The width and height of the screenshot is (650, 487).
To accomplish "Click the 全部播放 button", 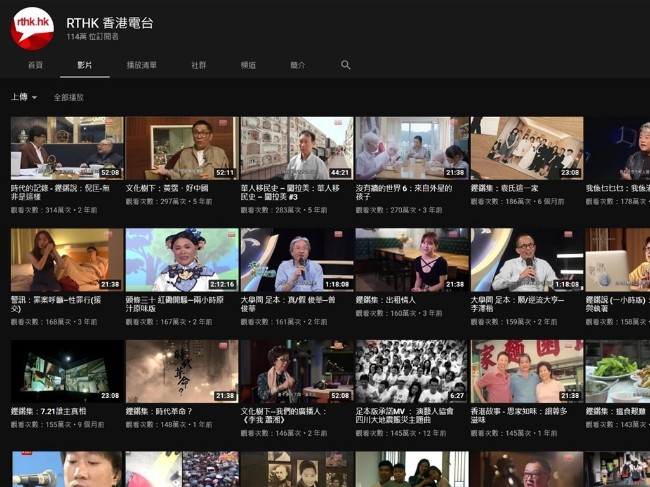I will [x=68, y=97].
